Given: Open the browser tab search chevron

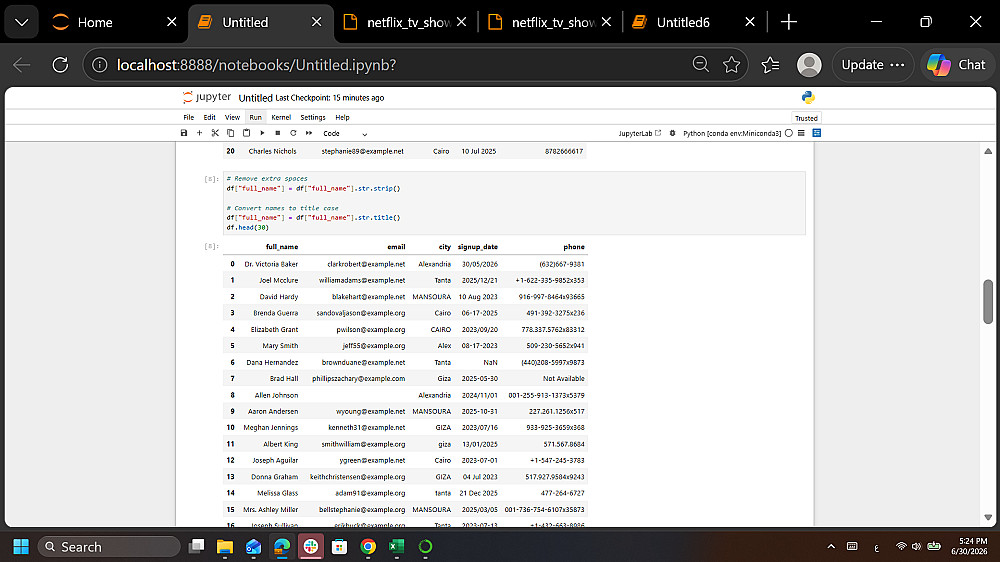Looking at the screenshot, I should point(22,22).
